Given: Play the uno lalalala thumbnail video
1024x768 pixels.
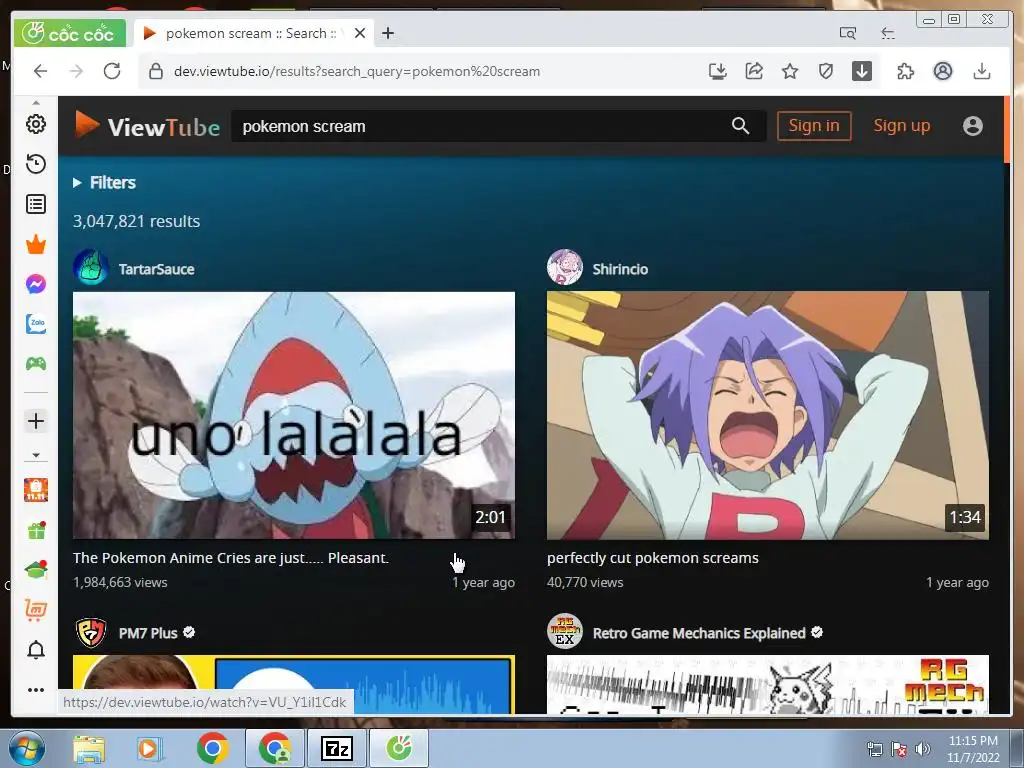Looking at the screenshot, I should (x=294, y=415).
